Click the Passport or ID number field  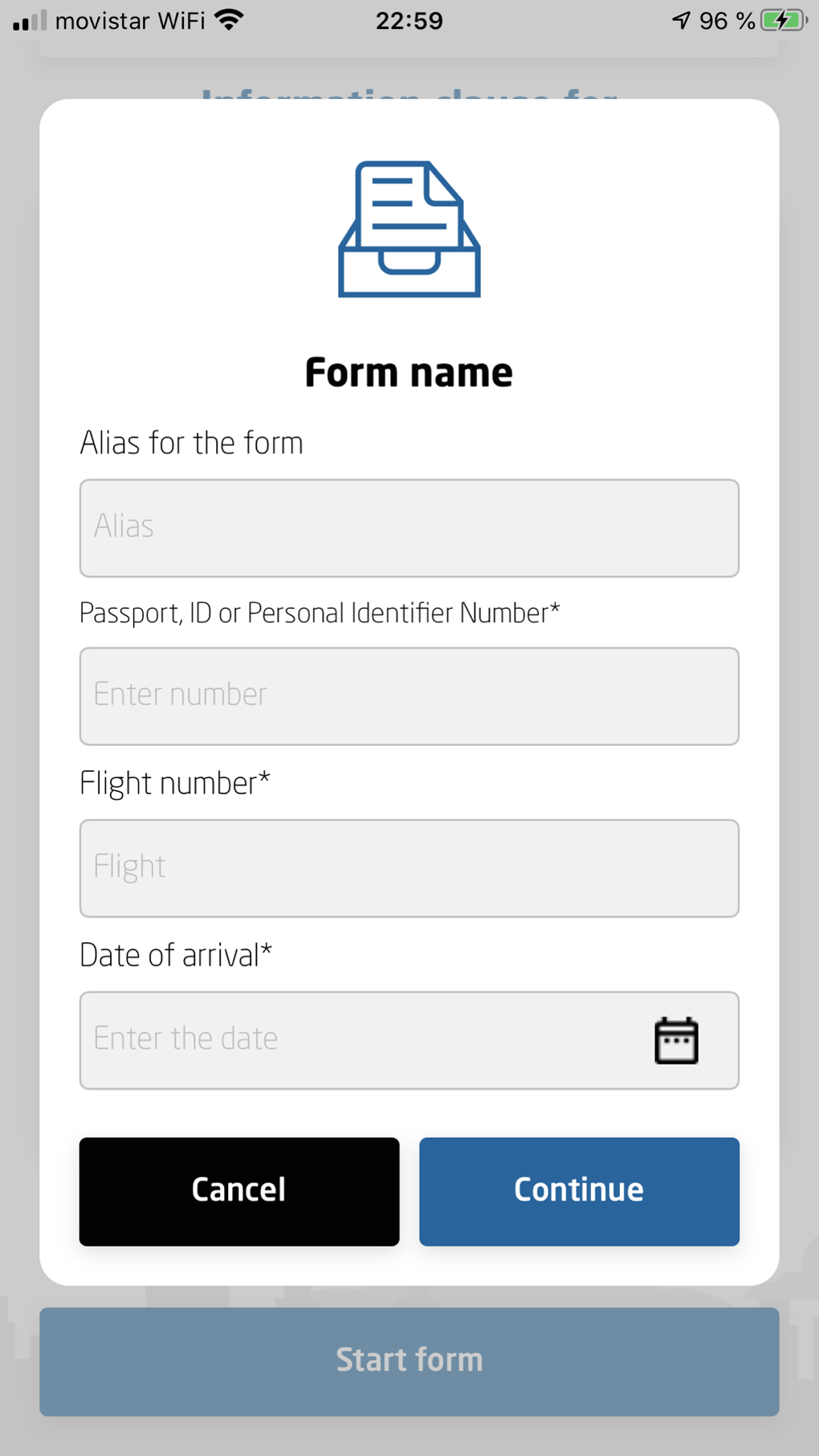409,696
